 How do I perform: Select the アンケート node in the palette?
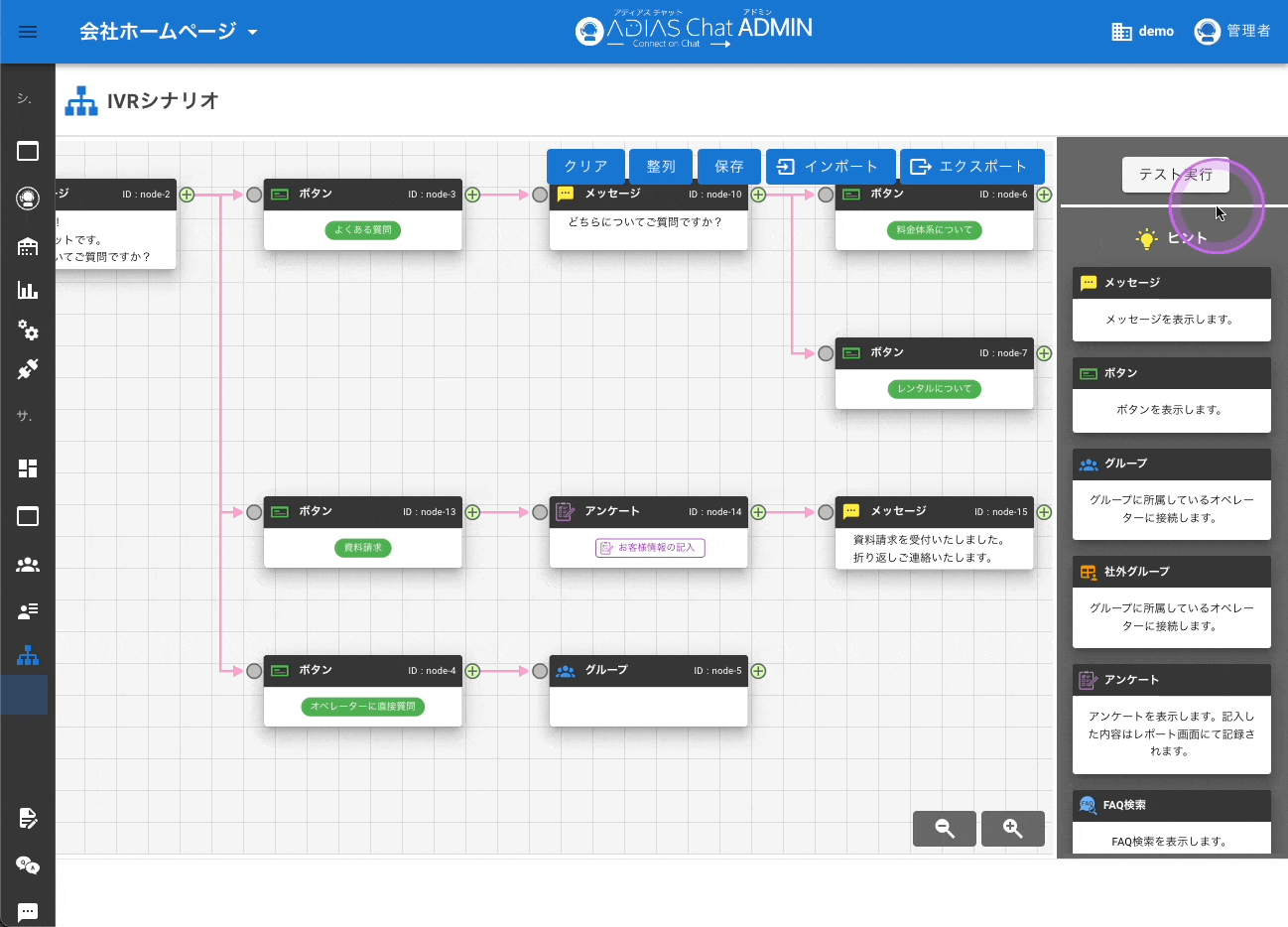coord(1171,680)
